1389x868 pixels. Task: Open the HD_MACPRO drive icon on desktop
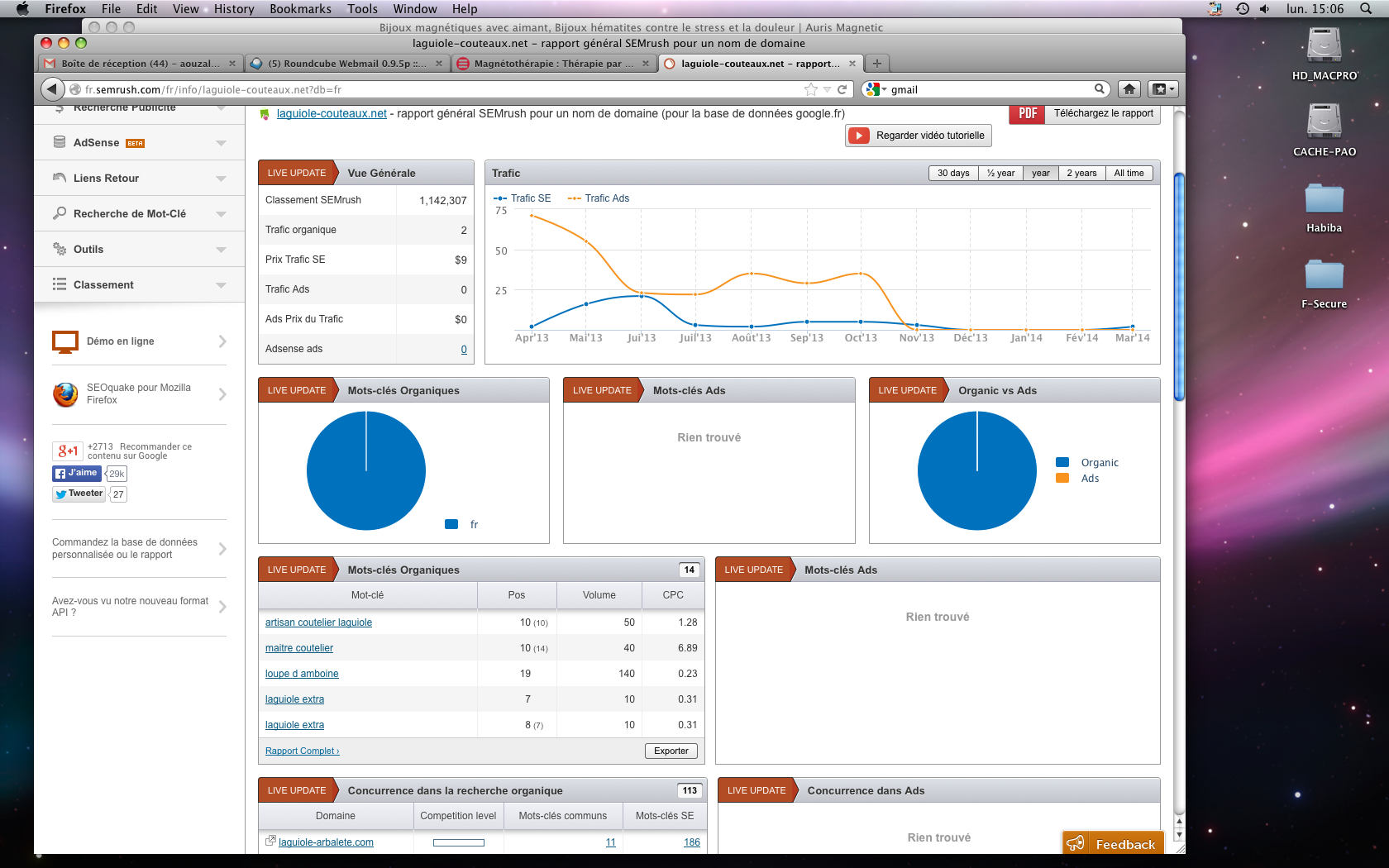pos(1324,46)
